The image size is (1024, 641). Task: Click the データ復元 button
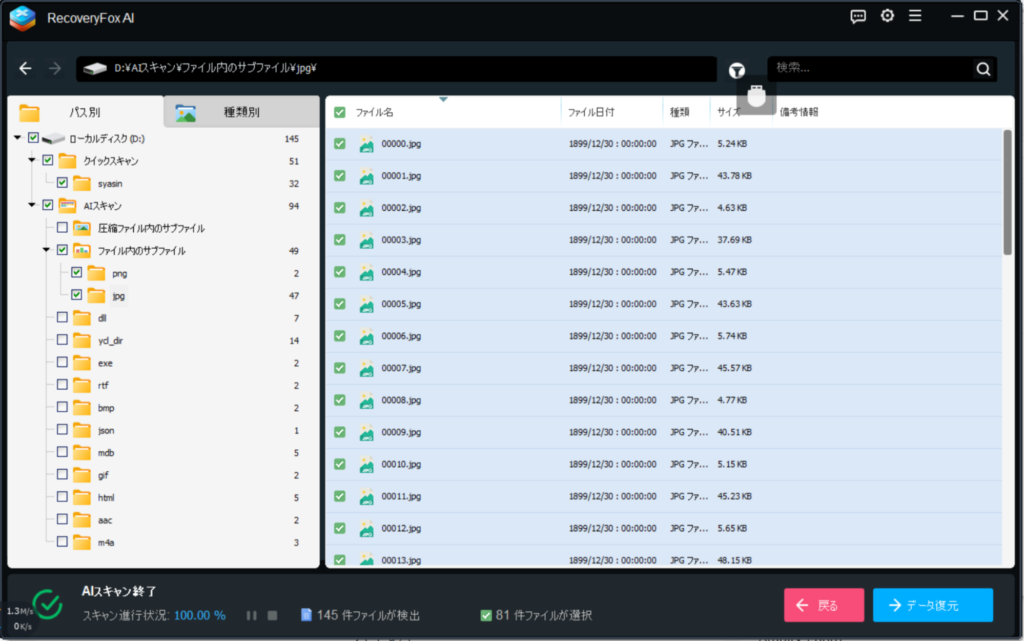[932, 605]
